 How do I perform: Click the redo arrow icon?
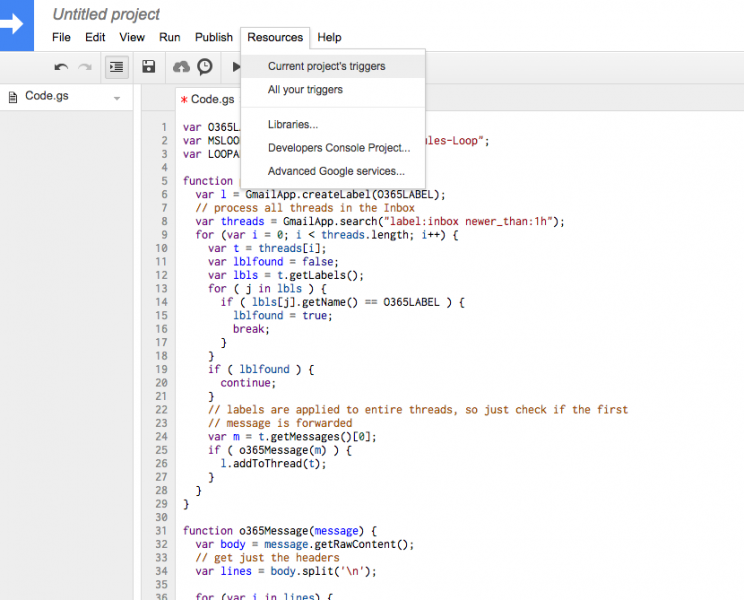(x=85, y=67)
